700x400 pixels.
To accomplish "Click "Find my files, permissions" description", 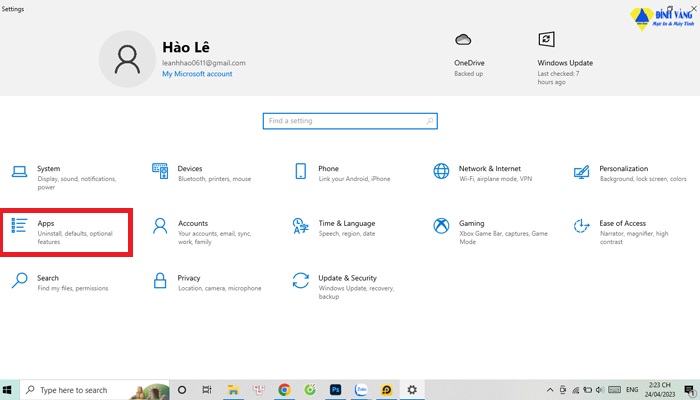I will [x=73, y=288].
